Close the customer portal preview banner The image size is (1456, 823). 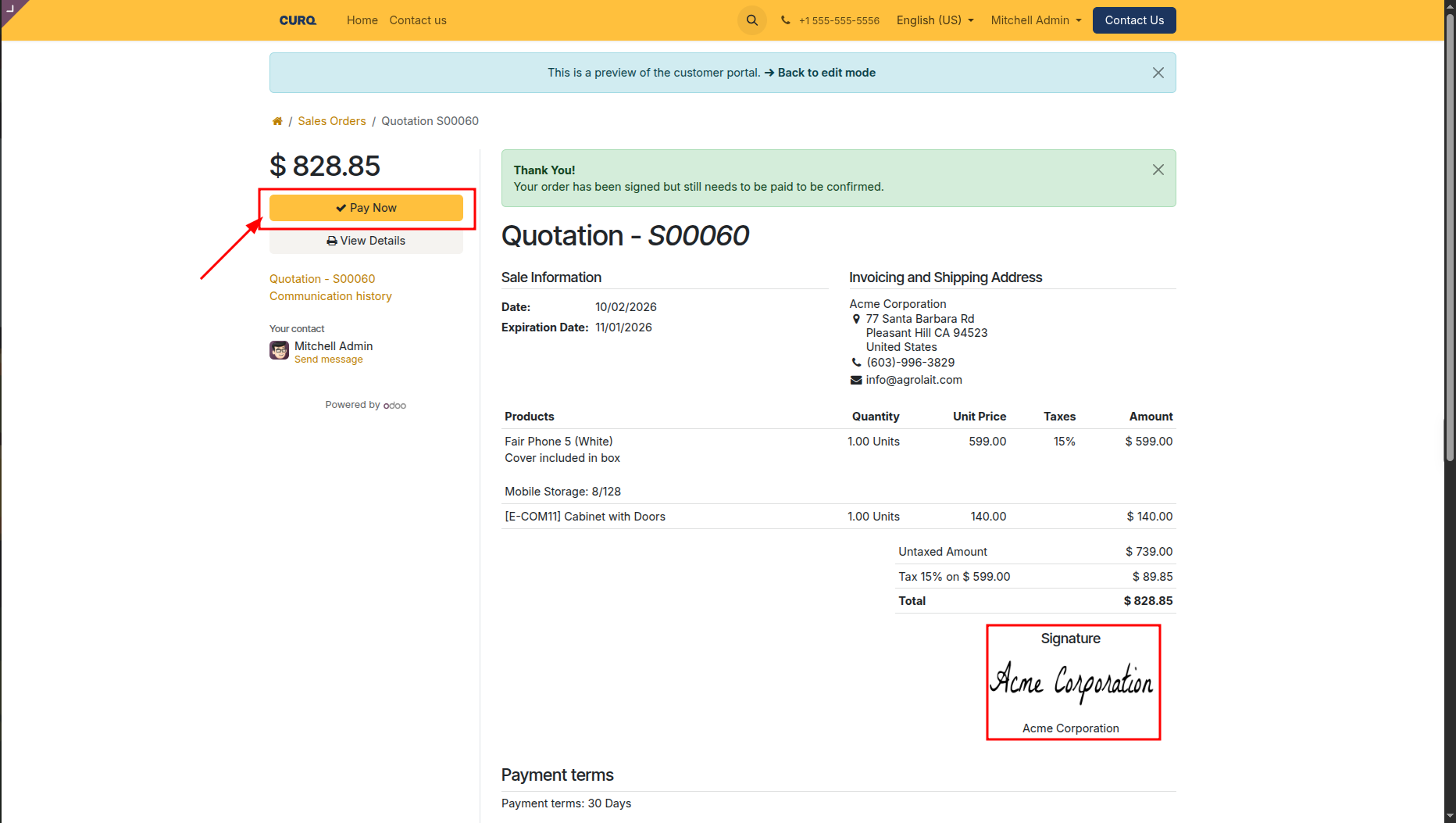coord(1158,73)
